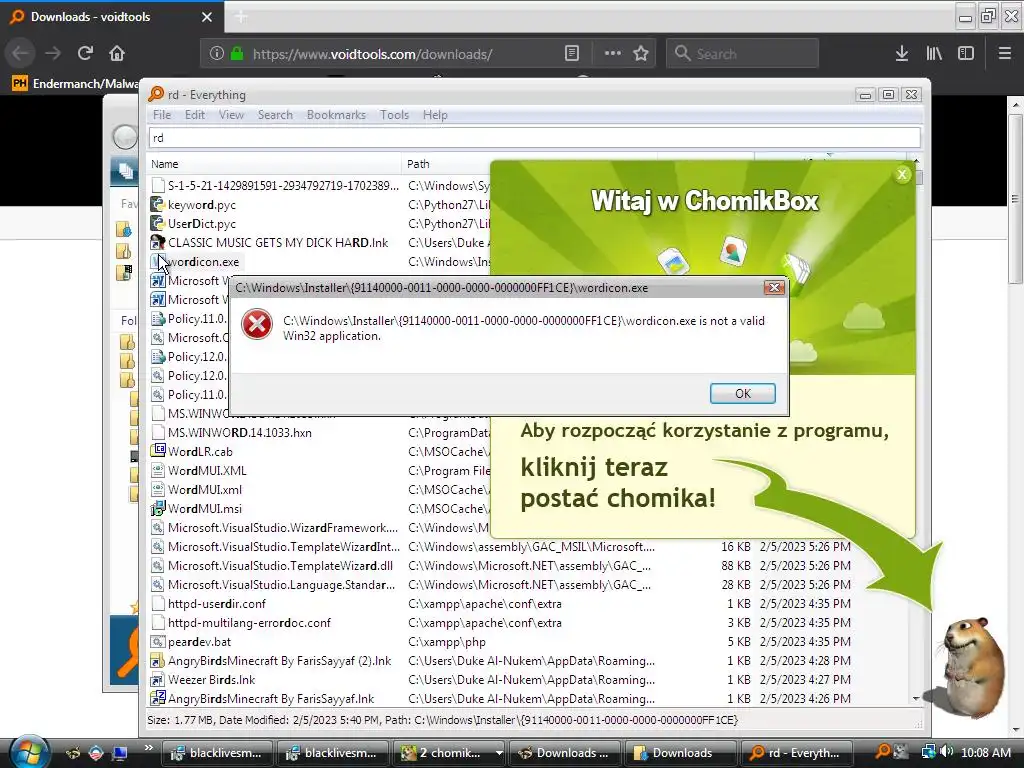
Task: Close the Downloads - voidtools tab
Action: [x=207, y=17]
